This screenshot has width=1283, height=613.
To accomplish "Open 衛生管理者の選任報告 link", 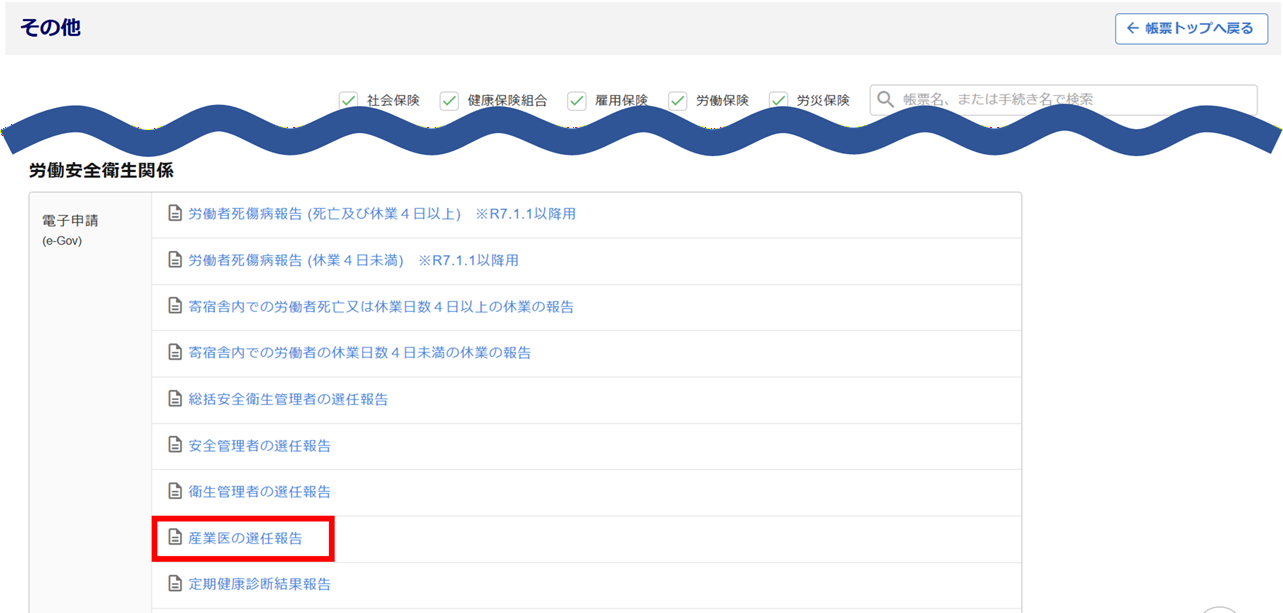I will tap(260, 491).
